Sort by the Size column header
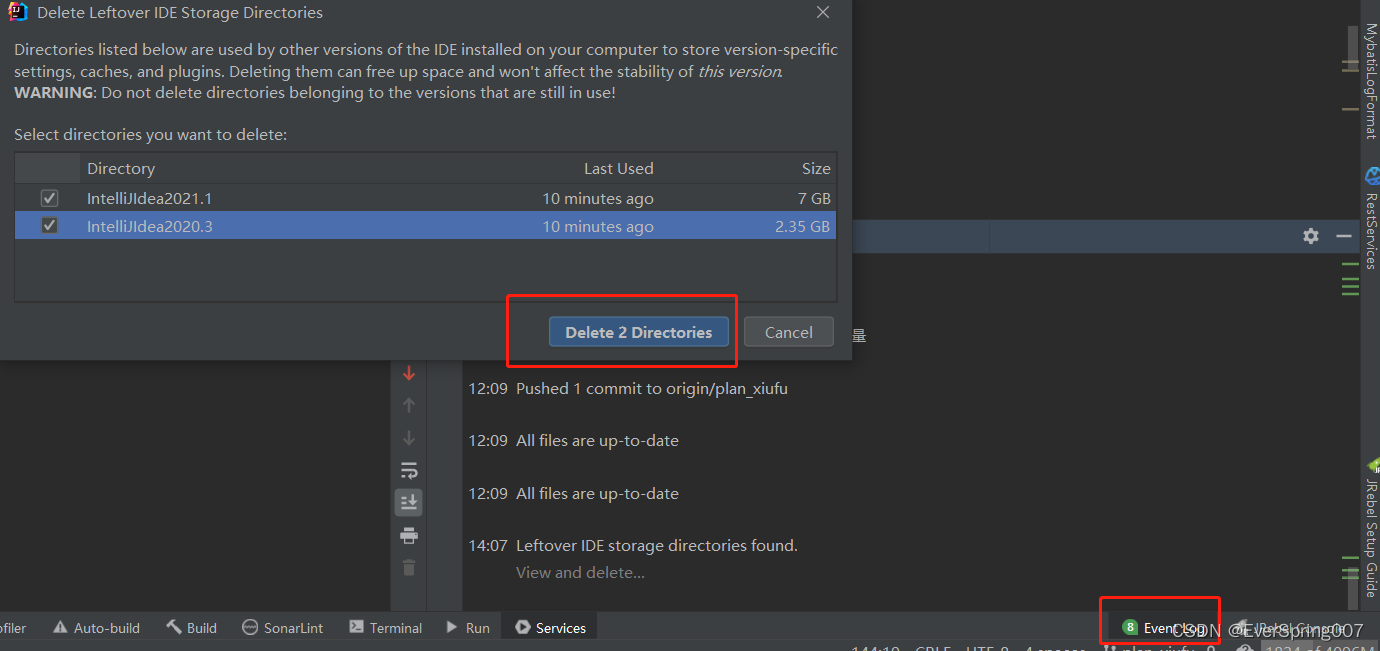Image resolution: width=1380 pixels, height=651 pixels. (x=816, y=168)
